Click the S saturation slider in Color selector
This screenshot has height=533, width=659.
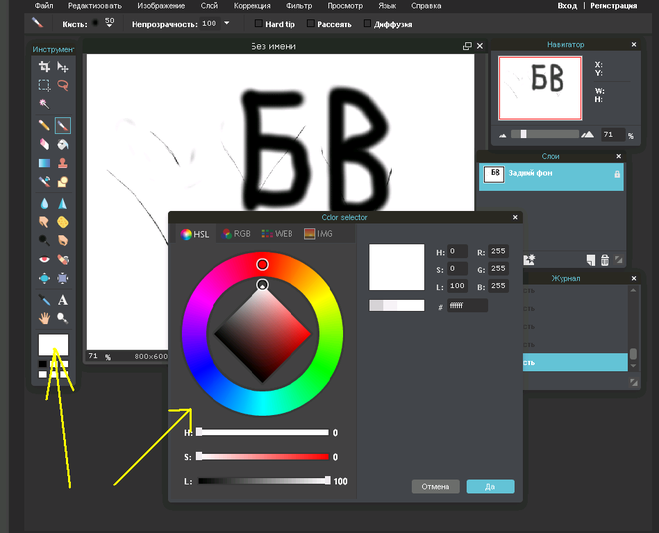coord(263,456)
